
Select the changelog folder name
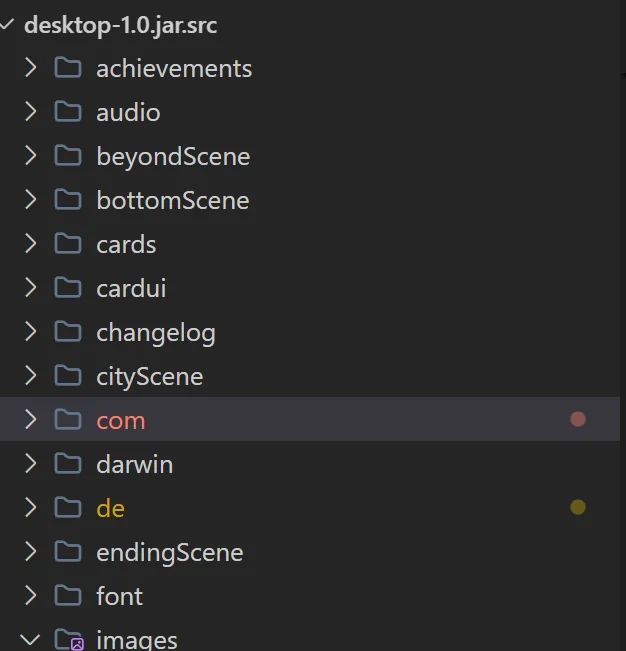click(x=156, y=333)
